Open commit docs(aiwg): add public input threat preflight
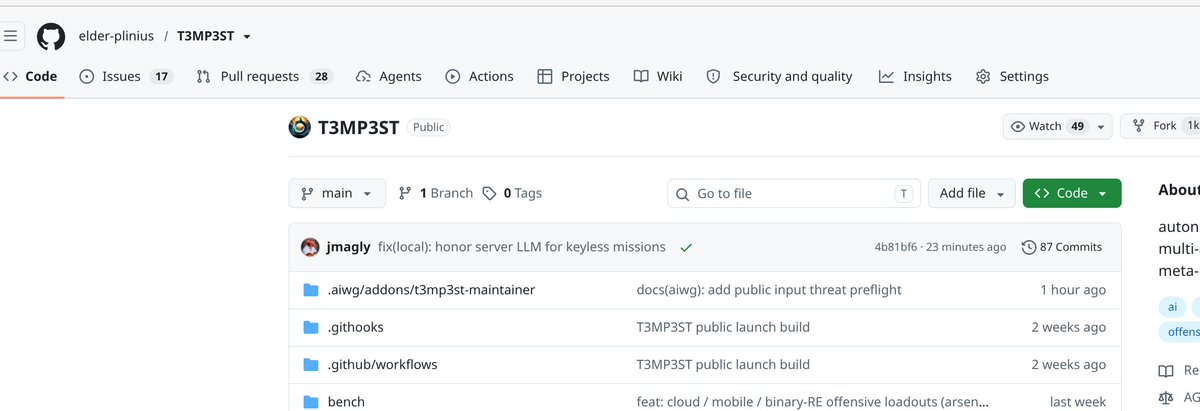Image resolution: width=1200 pixels, height=411 pixels. click(769, 290)
